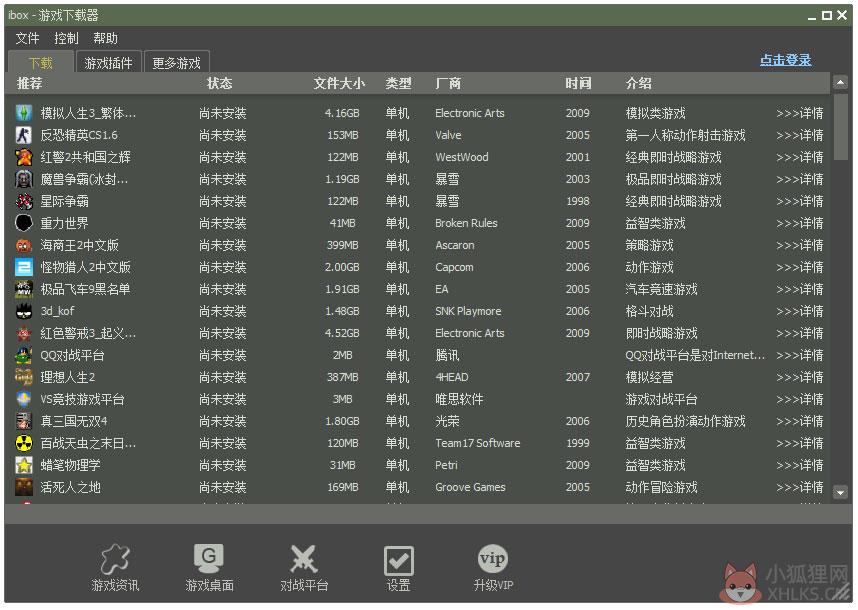
Task: Open 详情 link for 真三国无双4
Action: click(x=799, y=421)
